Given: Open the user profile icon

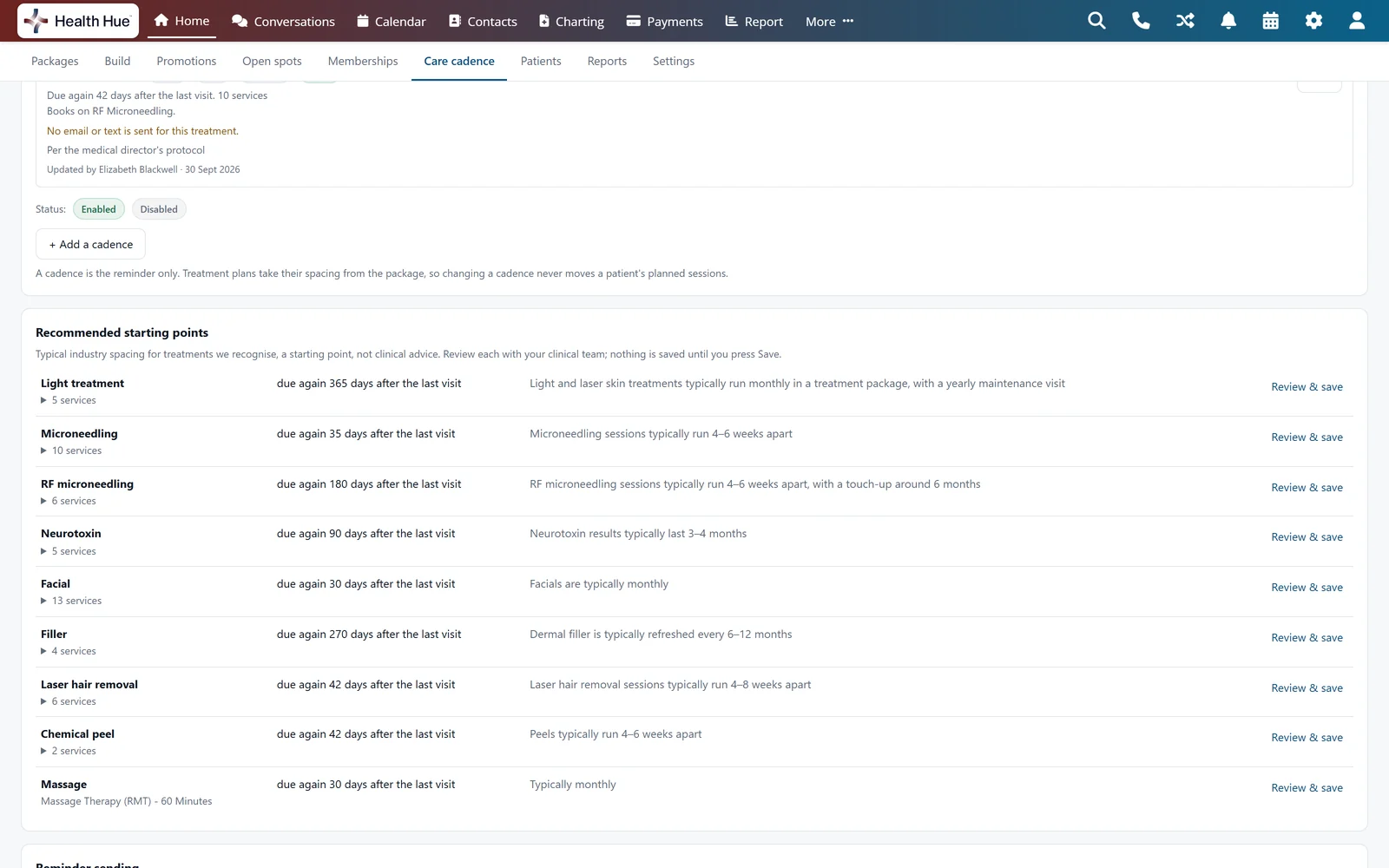Looking at the screenshot, I should click(x=1357, y=21).
